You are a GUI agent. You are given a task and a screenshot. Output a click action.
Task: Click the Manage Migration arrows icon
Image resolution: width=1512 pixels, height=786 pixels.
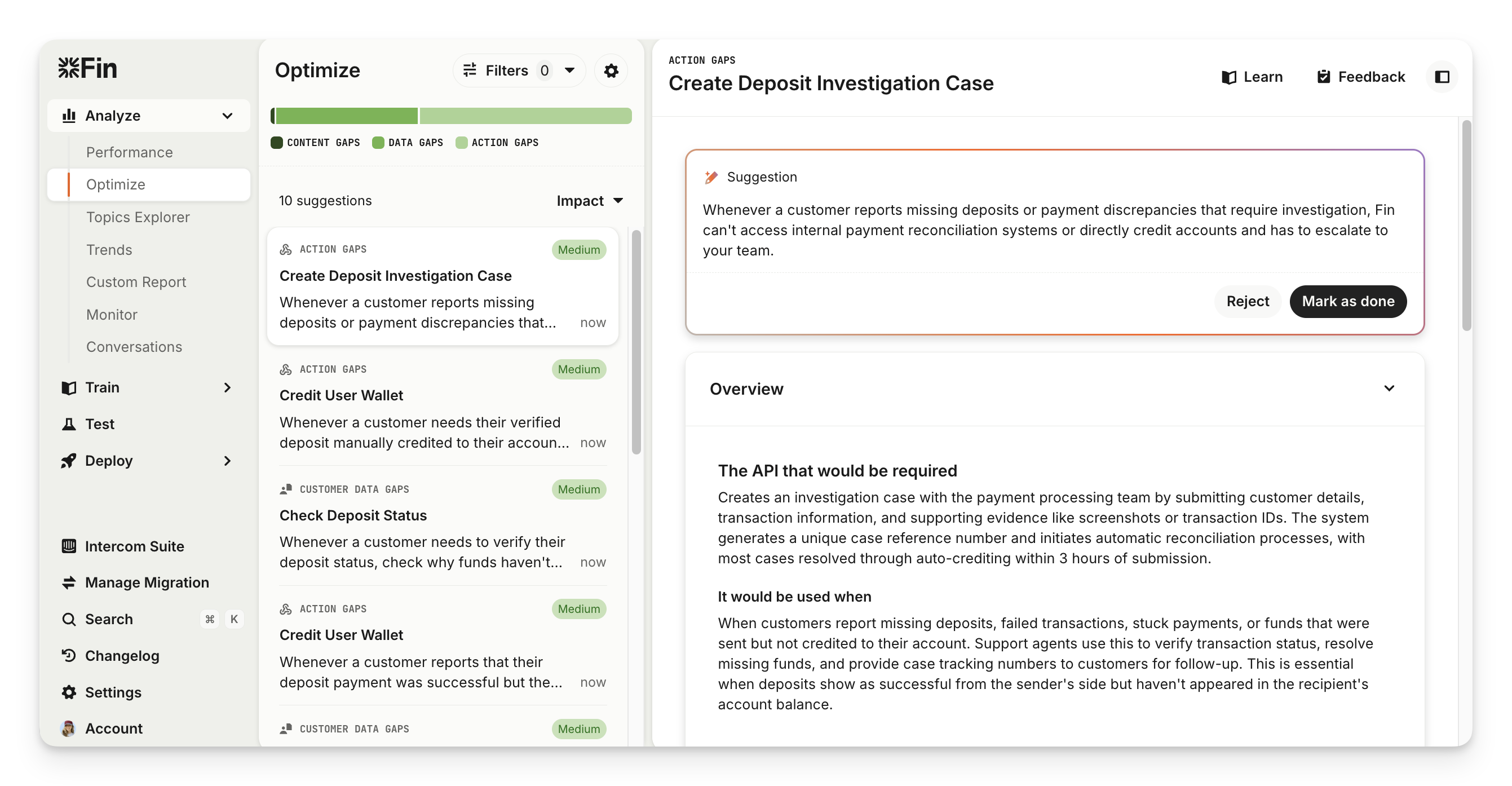pyautogui.click(x=69, y=582)
